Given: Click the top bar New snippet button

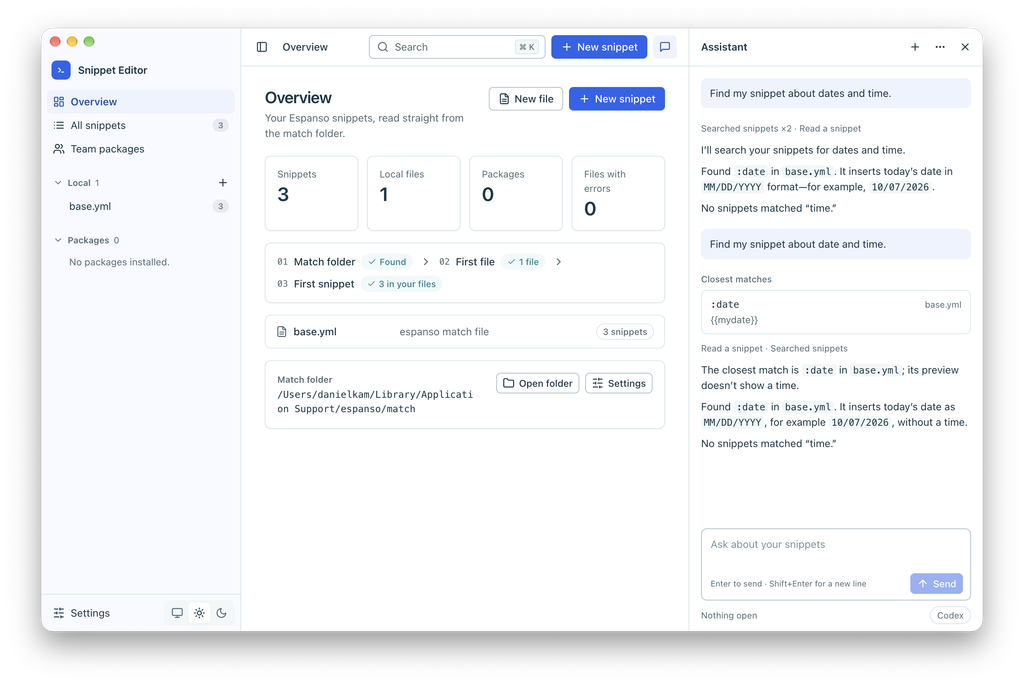Looking at the screenshot, I should (x=599, y=47).
